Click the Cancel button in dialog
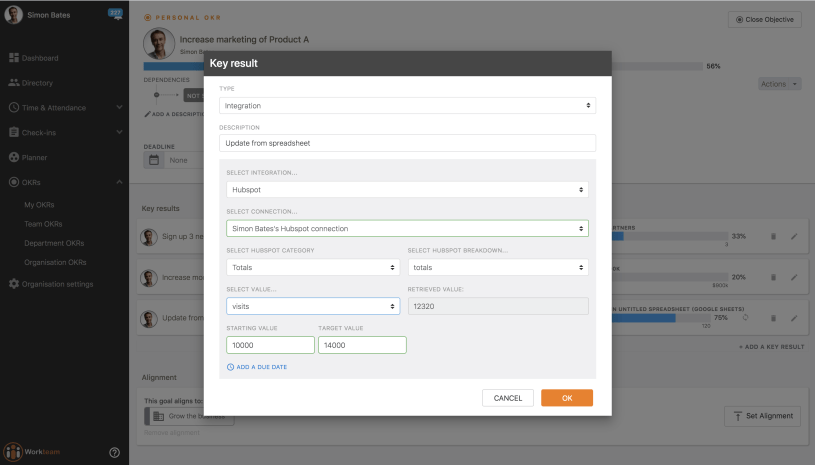Viewport: 815px width, 465px height. pyautogui.click(x=507, y=398)
